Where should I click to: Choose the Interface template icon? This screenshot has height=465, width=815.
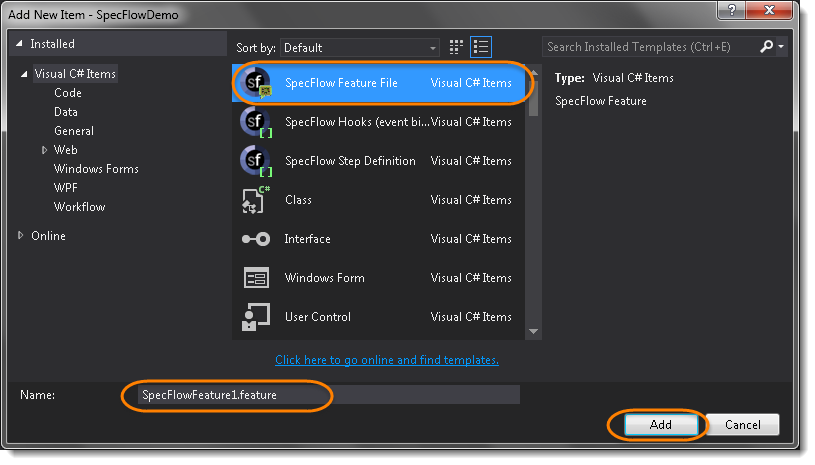coord(256,239)
